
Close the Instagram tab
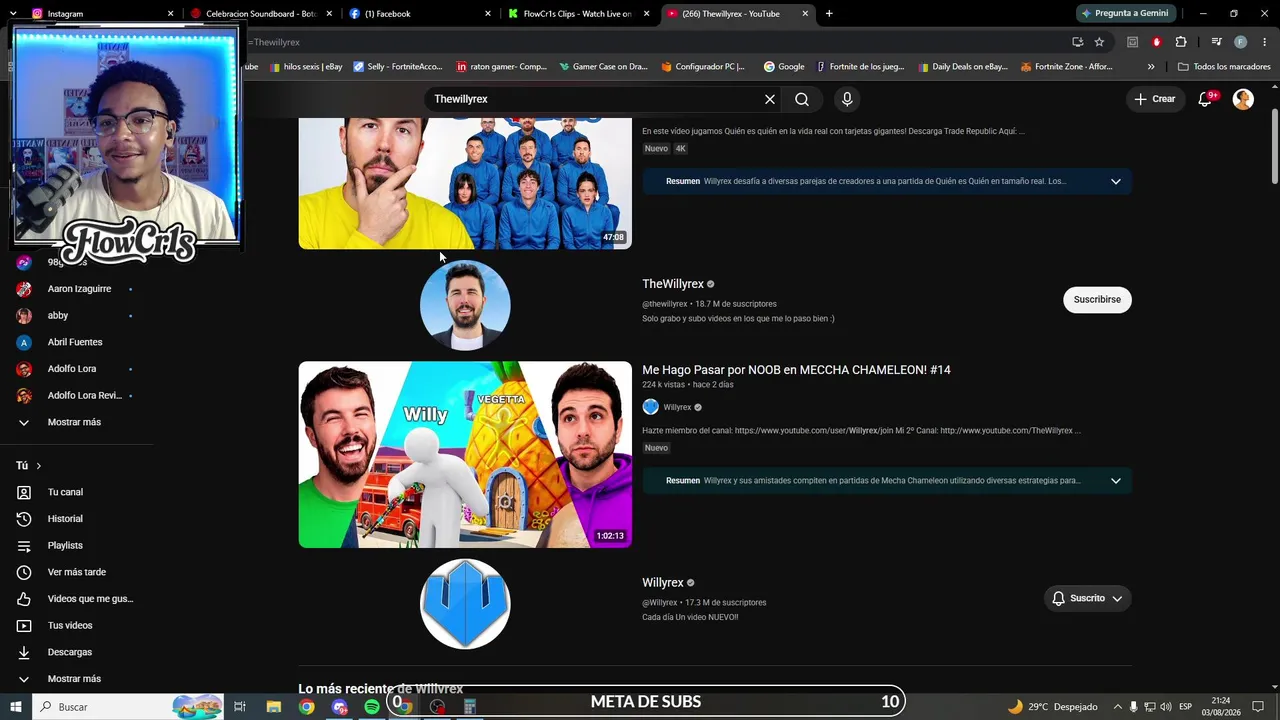coord(171,14)
